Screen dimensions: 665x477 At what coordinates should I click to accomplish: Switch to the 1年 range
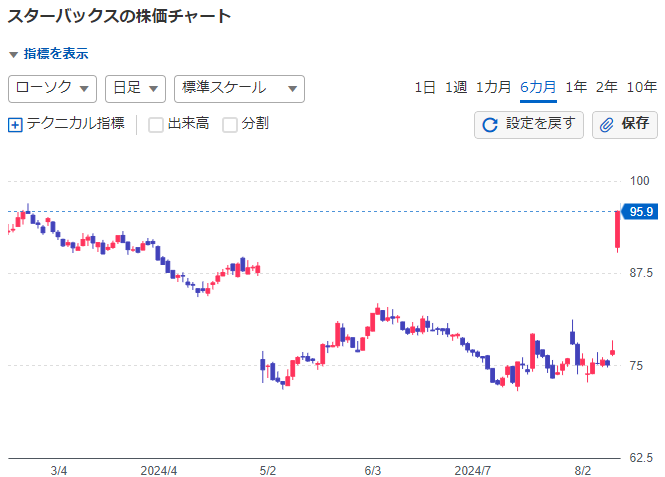[576, 88]
